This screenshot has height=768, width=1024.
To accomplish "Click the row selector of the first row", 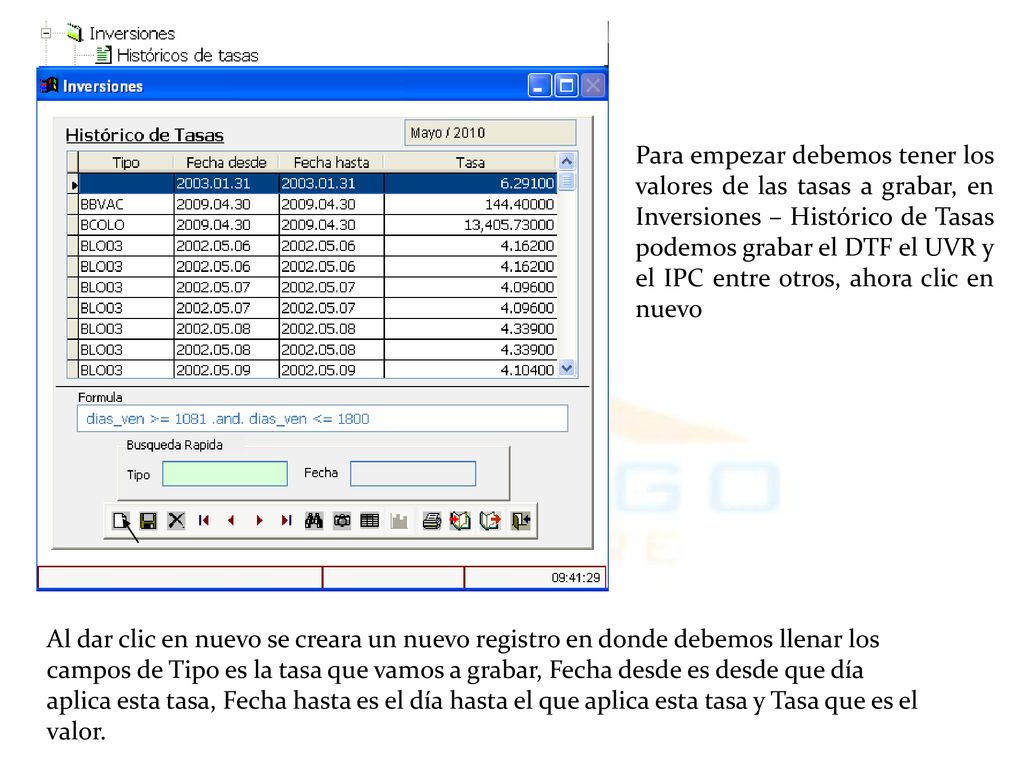I will point(73,184).
